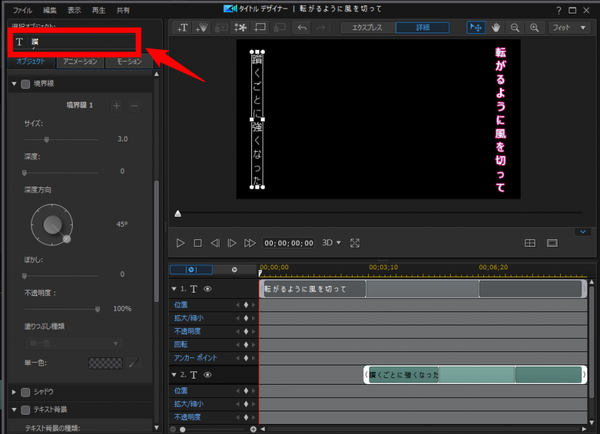
Task: Click the help question mark icon
Action: [559, 10]
